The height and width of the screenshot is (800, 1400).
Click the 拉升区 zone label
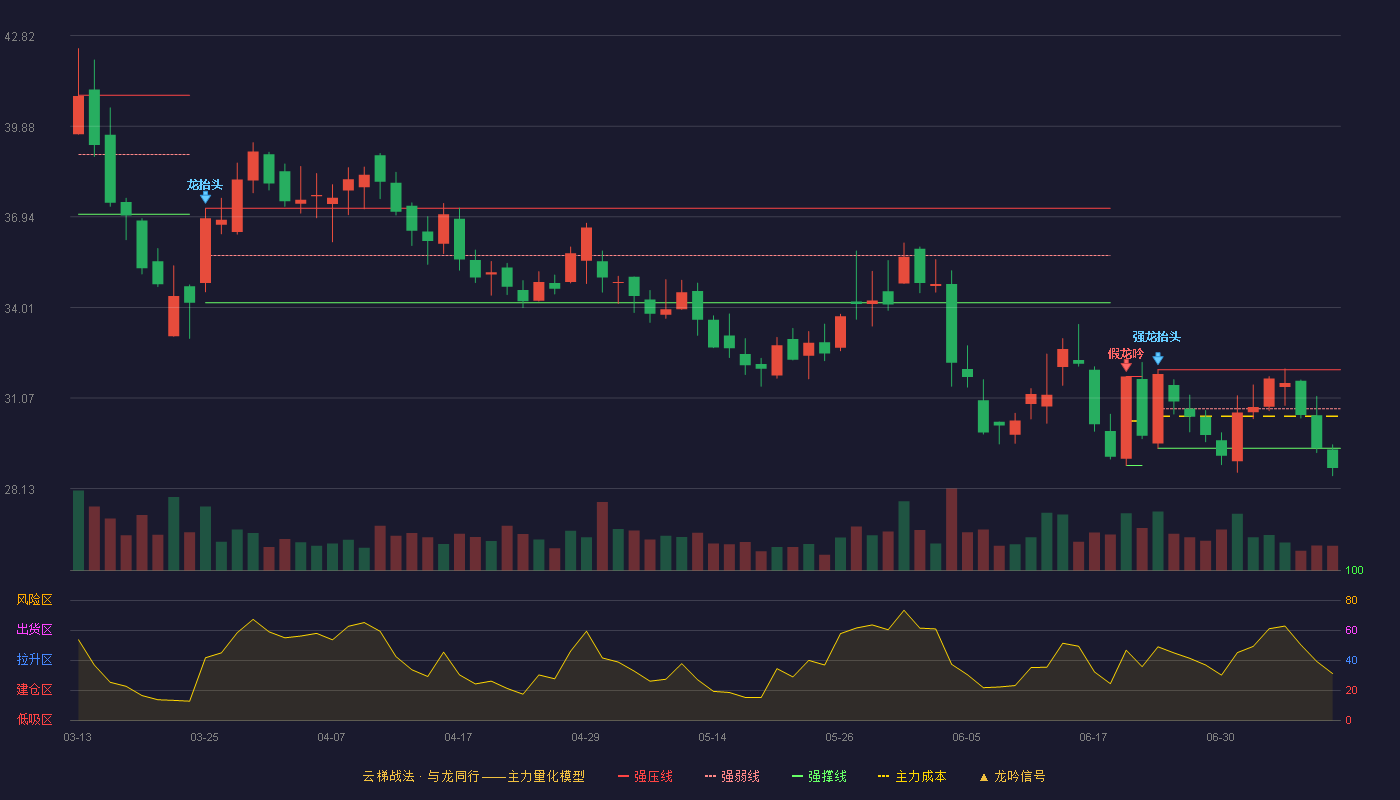pyautogui.click(x=34, y=660)
